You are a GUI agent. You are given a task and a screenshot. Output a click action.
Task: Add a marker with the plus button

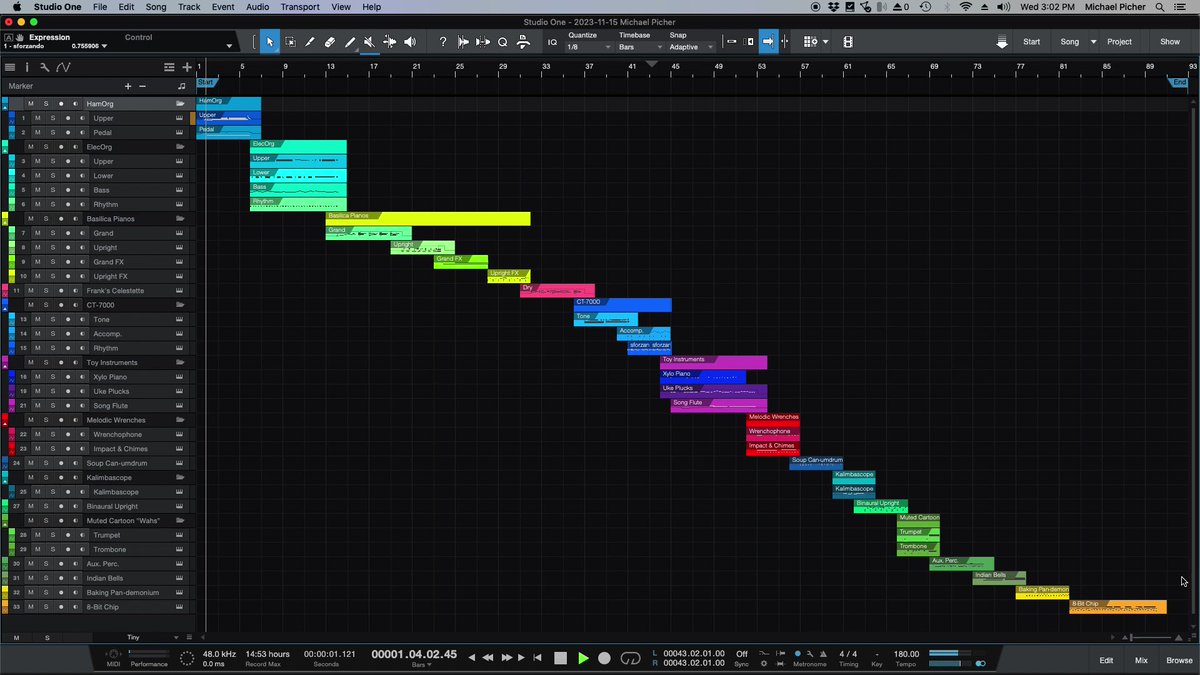point(128,86)
